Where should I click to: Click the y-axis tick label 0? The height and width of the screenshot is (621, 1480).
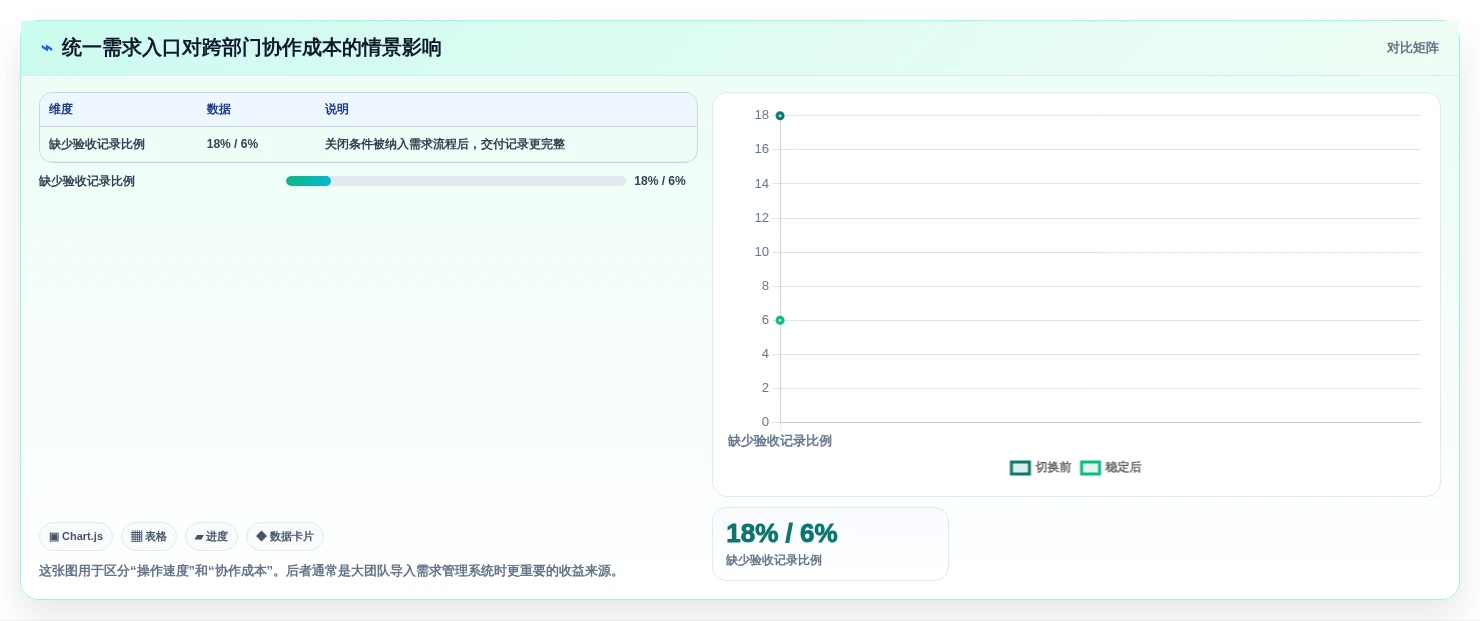pyautogui.click(x=765, y=422)
